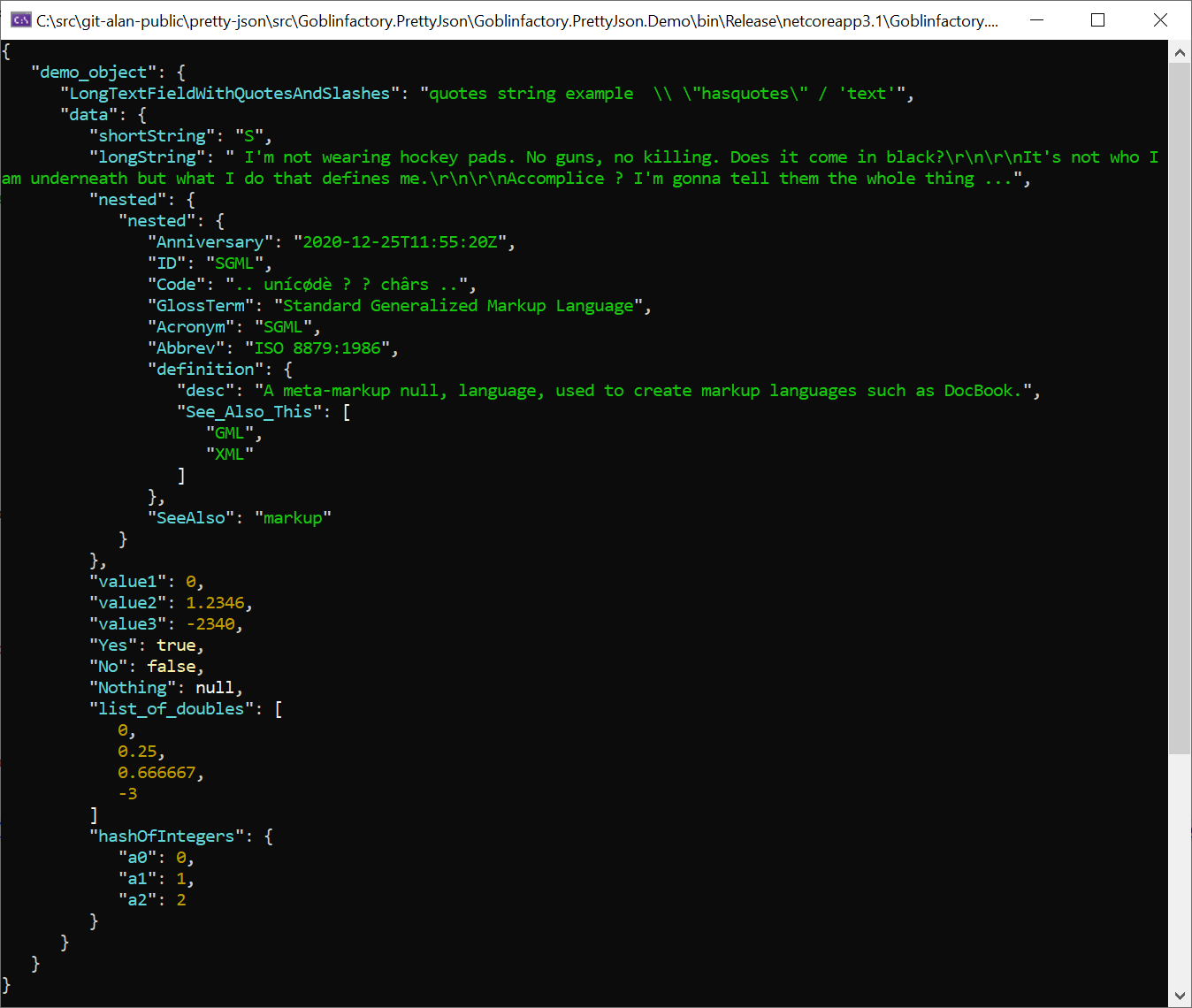Image resolution: width=1192 pixels, height=1008 pixels.
Task: Click the 1.2346 number value
Action: coord(215,603)
